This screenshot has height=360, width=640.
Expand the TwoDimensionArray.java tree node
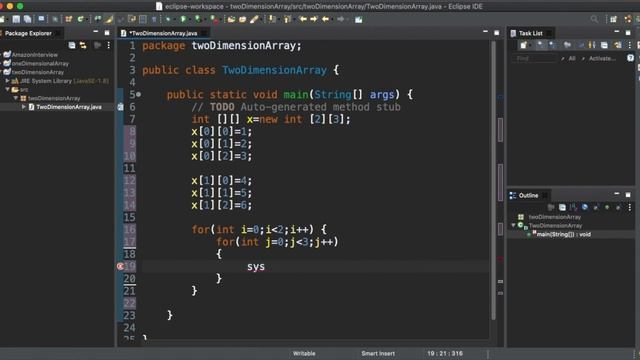pos(24,107)
